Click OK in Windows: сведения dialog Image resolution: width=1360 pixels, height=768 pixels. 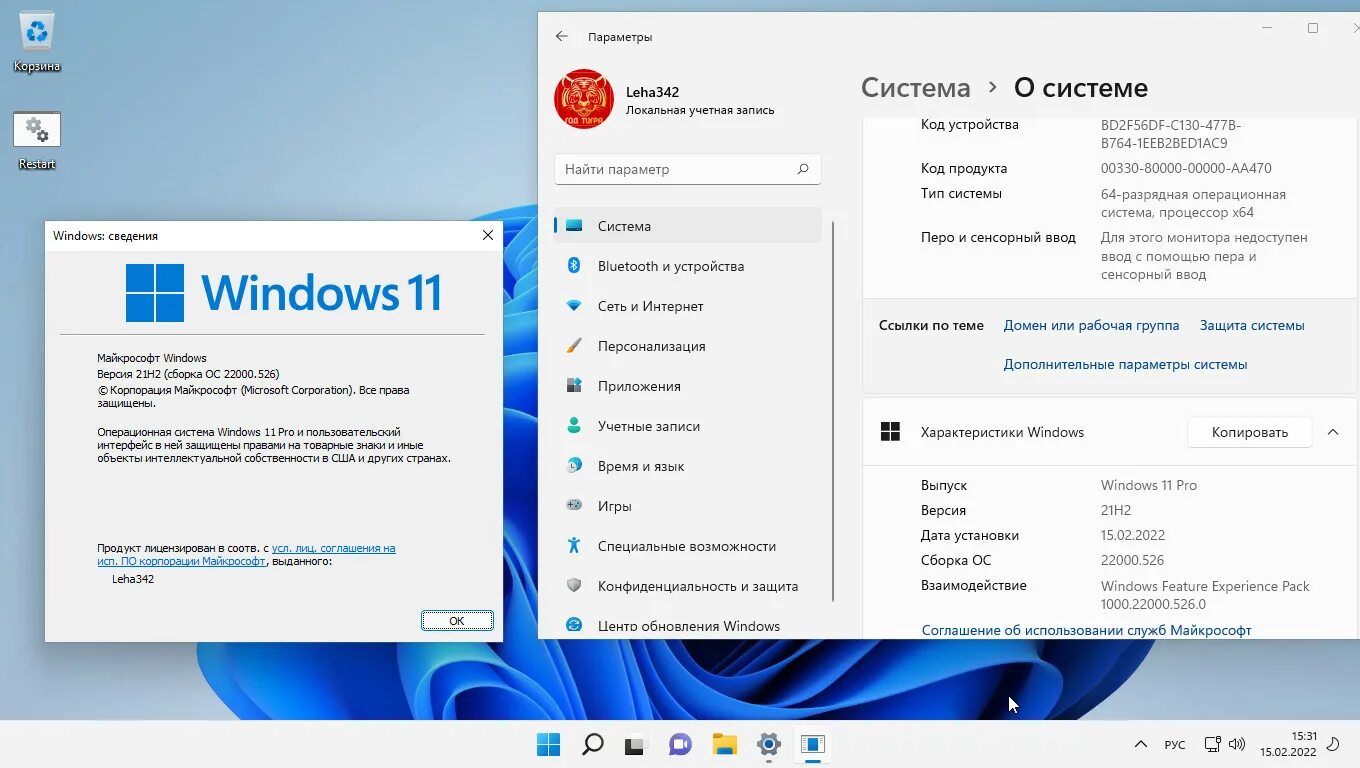tap(457, 621)
